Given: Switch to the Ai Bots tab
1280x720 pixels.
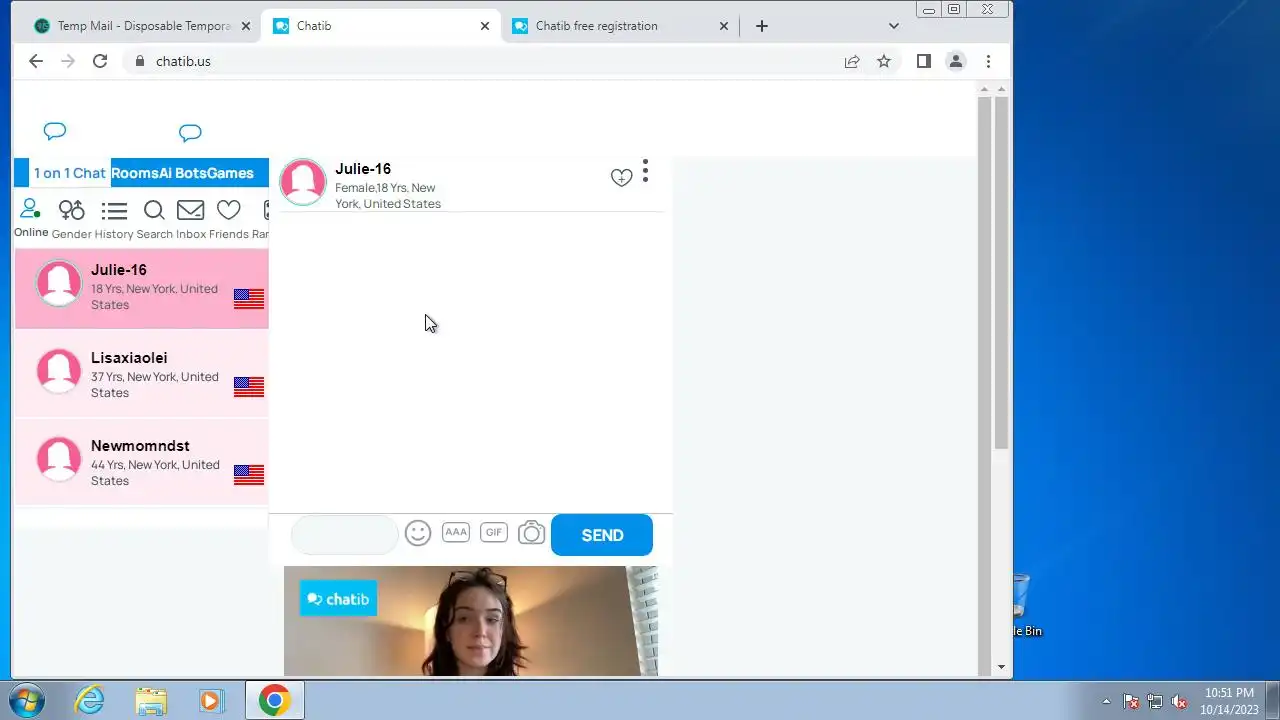Looking at the screenshot, I should tap(183, 173).
